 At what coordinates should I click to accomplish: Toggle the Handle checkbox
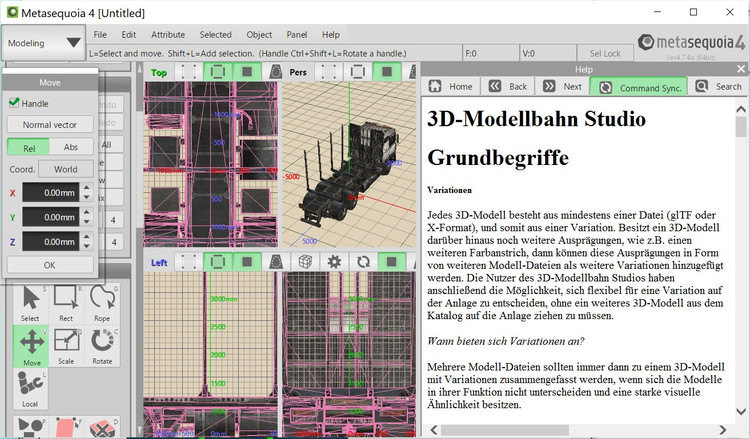[x=14, y=103]
